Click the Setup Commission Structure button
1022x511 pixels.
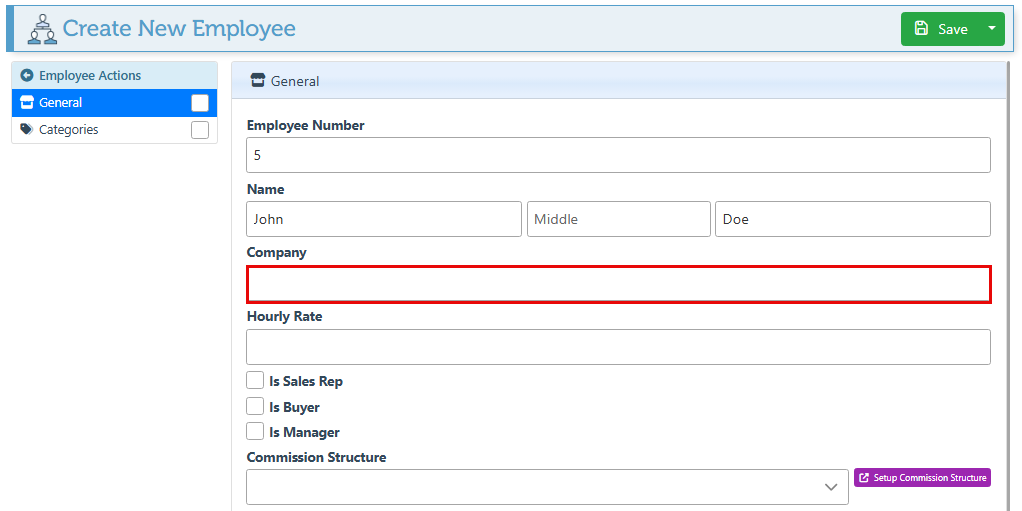tap(922, 478)
